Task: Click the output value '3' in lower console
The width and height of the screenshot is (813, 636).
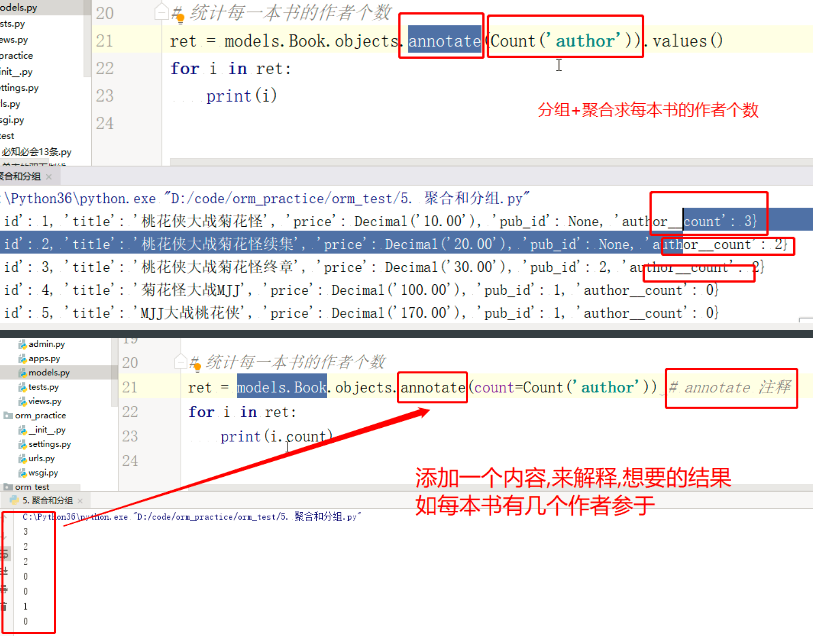Action: [25, 532]
